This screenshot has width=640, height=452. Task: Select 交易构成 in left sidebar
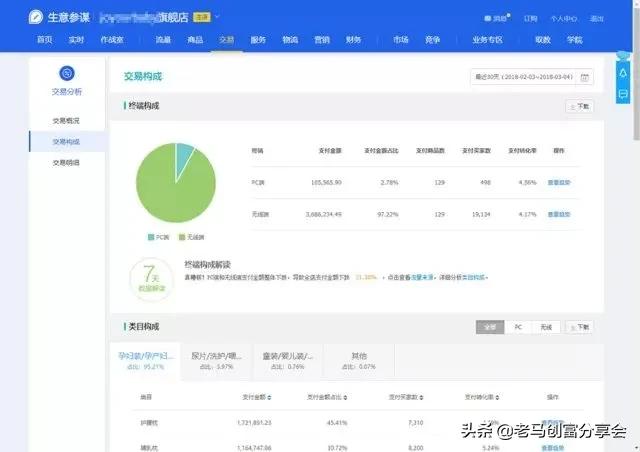[66, 142]
